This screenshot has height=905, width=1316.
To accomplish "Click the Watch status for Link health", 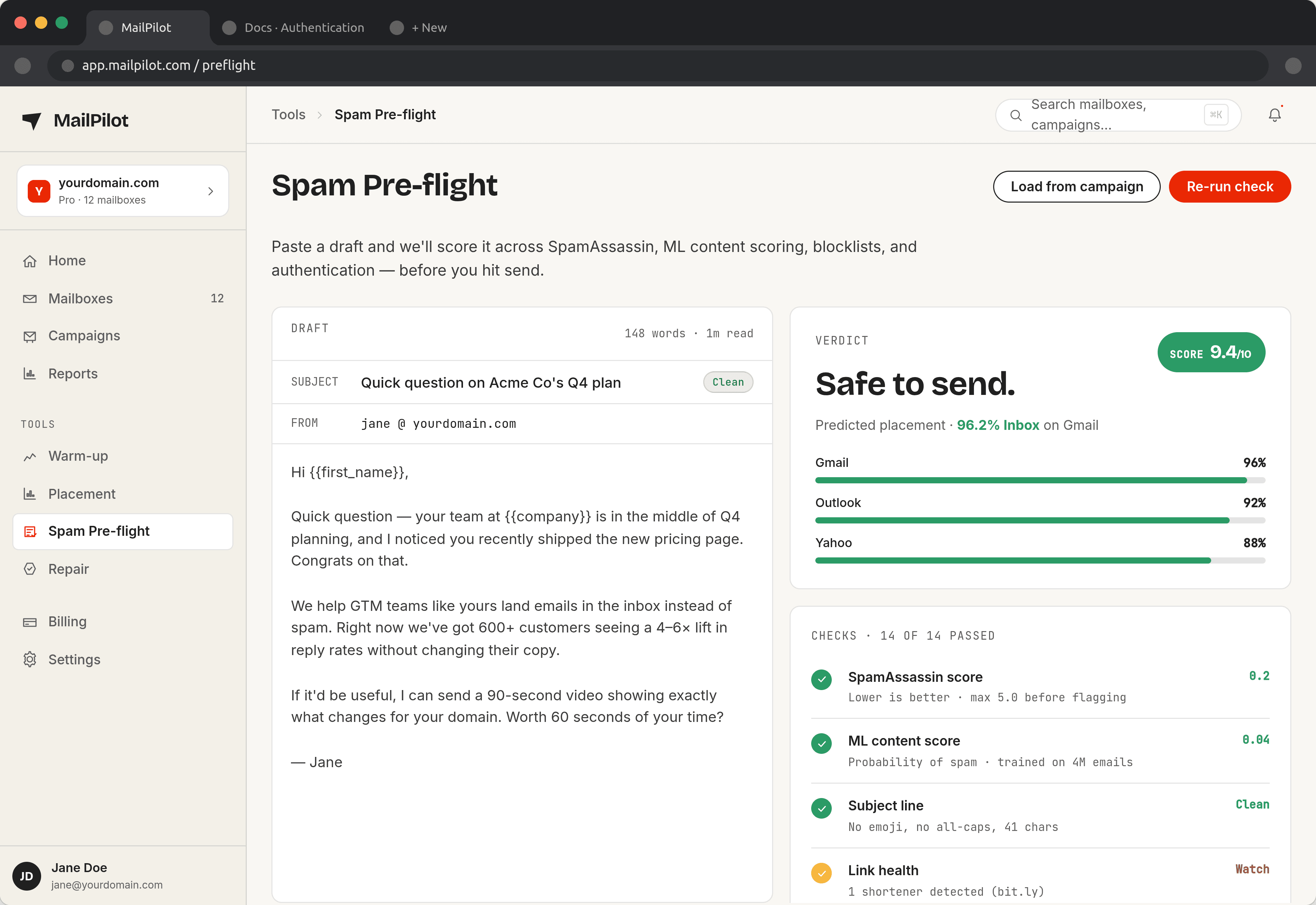I will coord(1252,869).
